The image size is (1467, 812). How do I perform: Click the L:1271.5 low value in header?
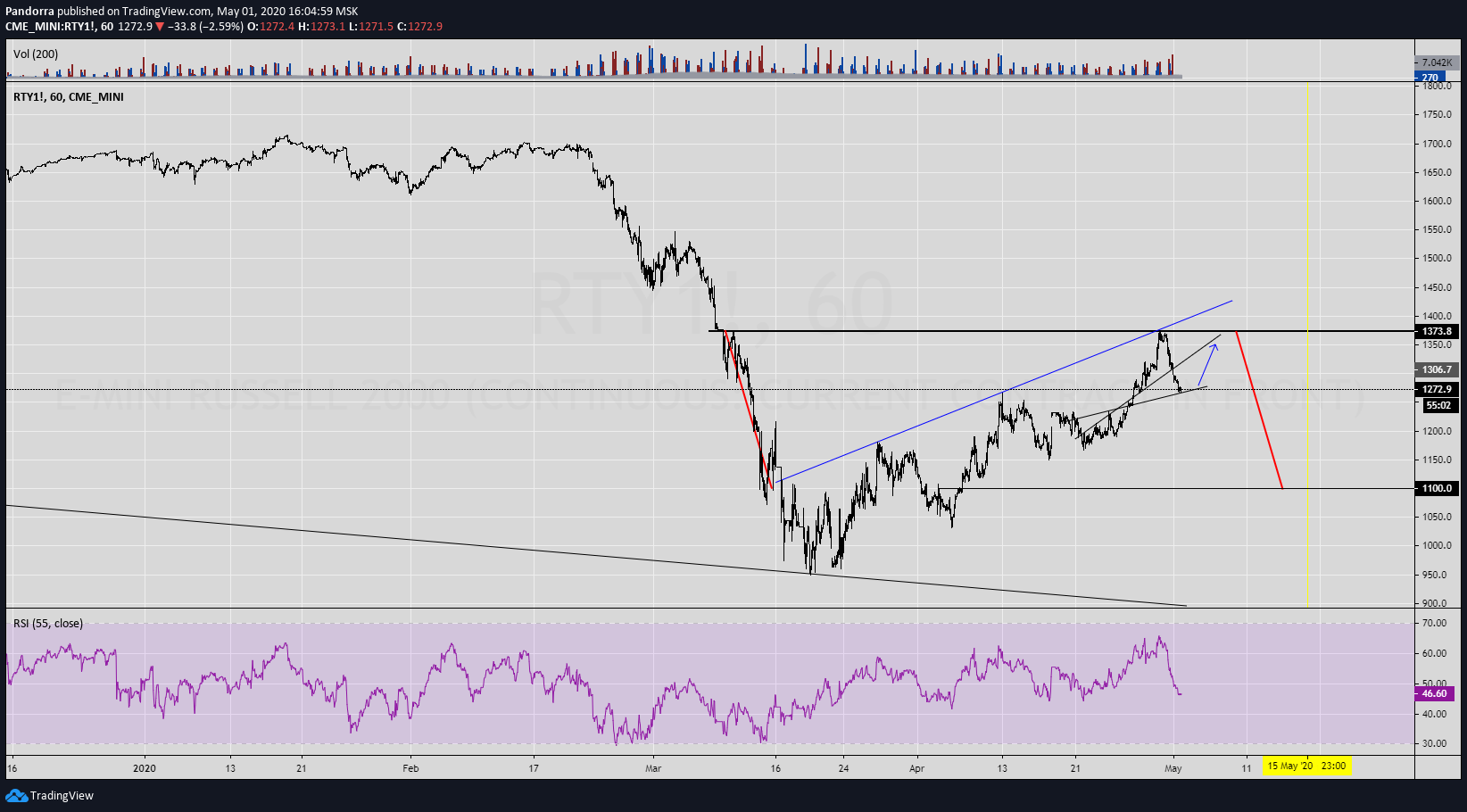pos(371,26)
